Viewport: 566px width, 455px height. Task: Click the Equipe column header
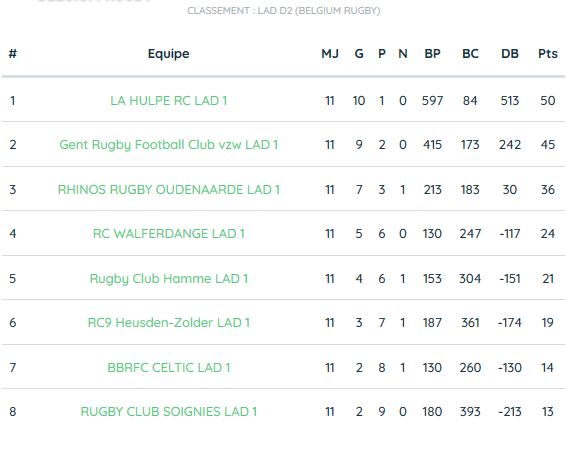pos(169,54)
